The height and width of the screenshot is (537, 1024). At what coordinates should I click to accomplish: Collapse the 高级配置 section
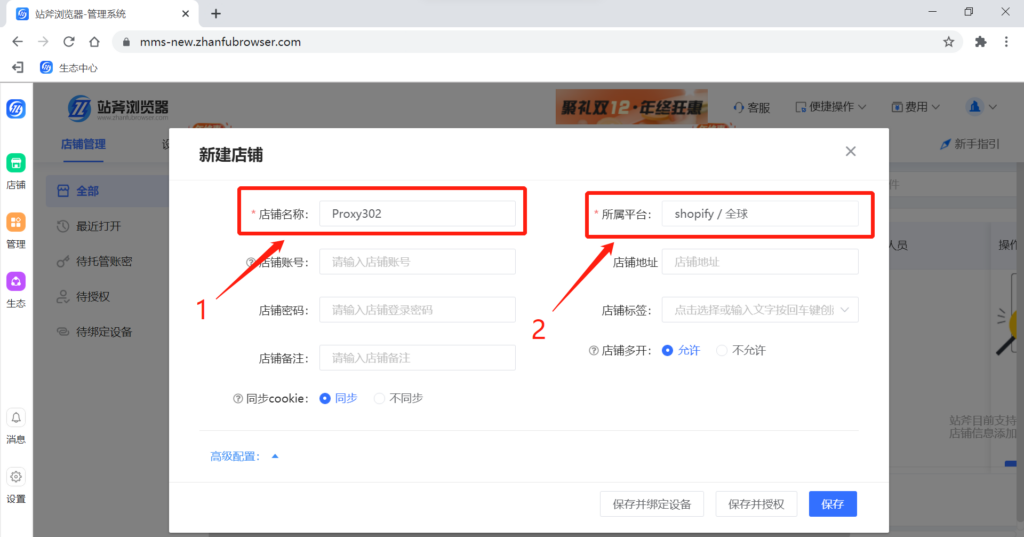[244, 456]
